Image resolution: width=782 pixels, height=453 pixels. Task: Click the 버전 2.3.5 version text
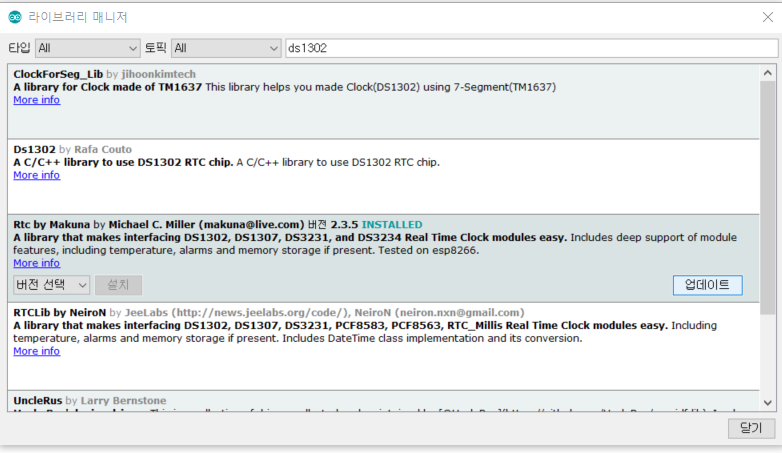point(333,225)
